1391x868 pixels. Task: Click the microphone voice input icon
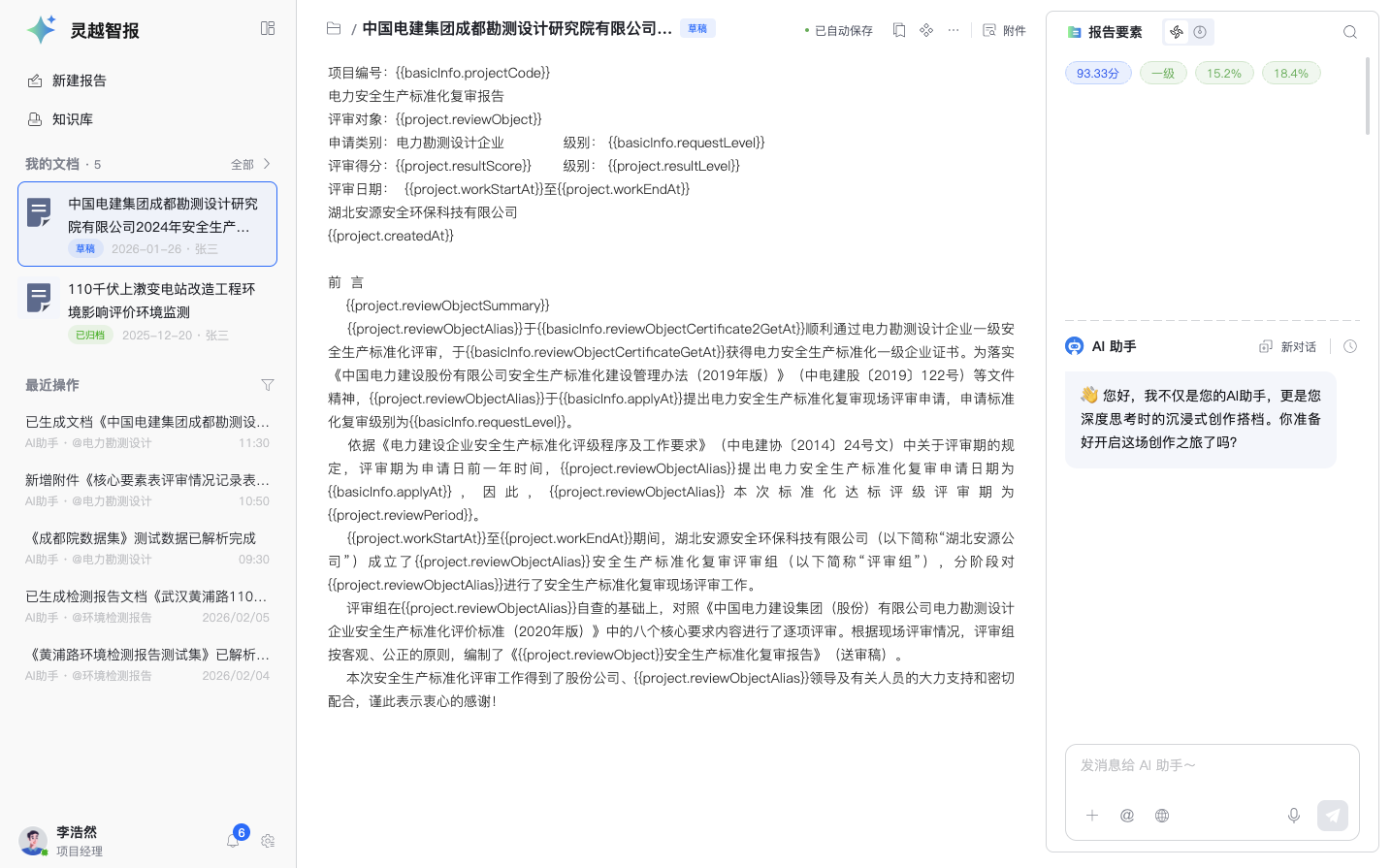tap(1293, 816)
